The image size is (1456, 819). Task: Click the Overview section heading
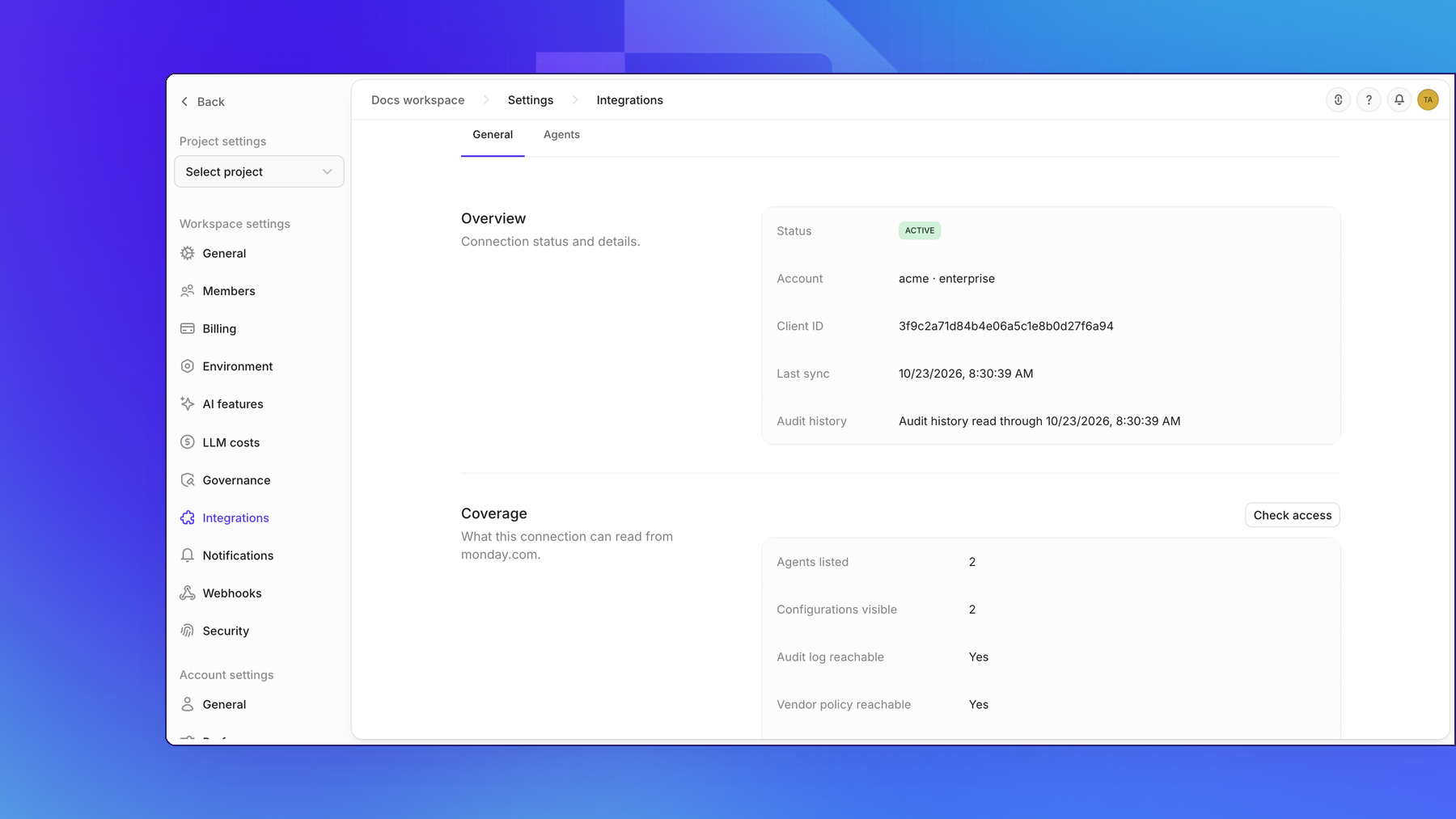pyautogui.click(x=493, y=218)
